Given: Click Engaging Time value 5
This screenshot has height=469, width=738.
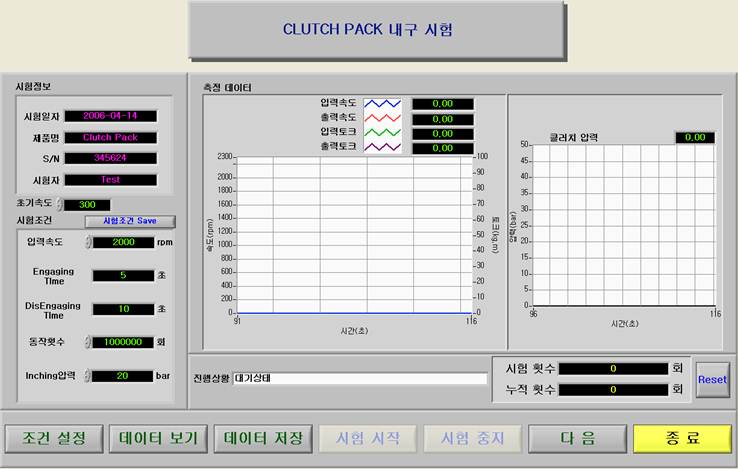Looking at the screenshot, I should pos(123,275).
